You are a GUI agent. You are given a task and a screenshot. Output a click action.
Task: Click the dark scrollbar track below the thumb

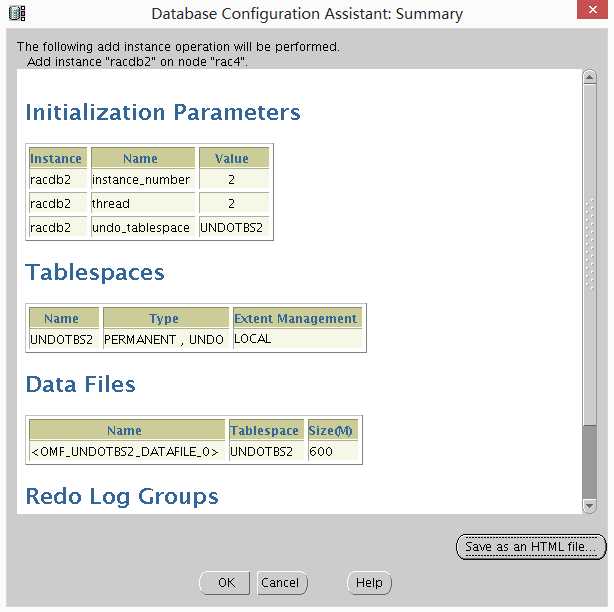(589, 460)
